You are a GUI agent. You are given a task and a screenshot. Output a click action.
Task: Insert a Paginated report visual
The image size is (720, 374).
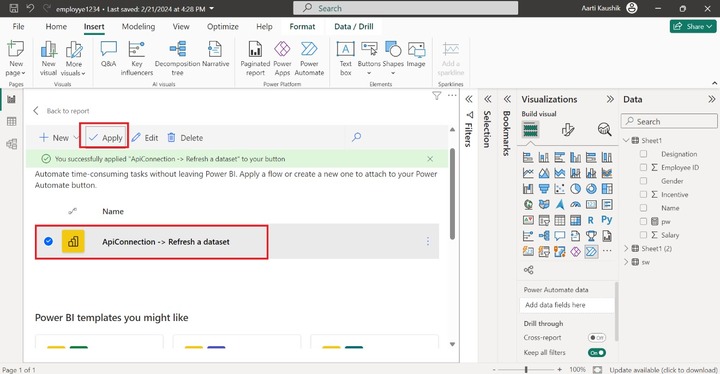255,58
